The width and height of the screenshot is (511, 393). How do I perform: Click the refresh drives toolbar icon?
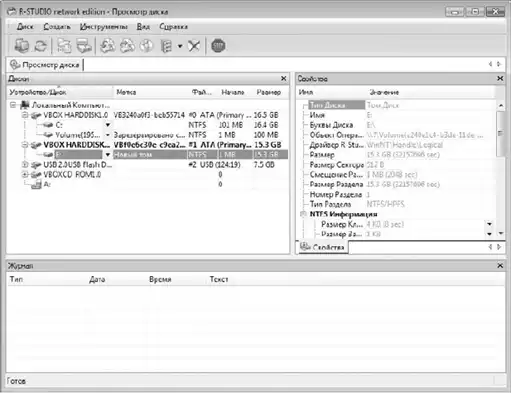click(x=41, y=46)
